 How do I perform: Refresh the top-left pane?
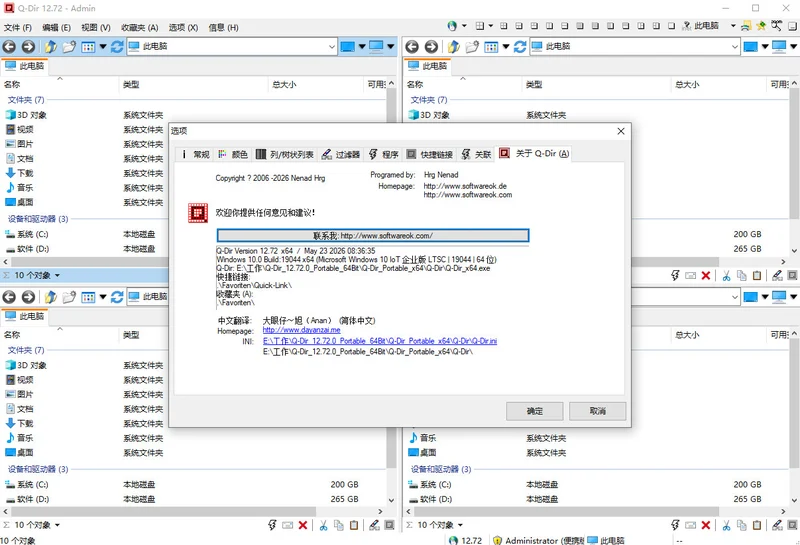pyautogui.click(x=117, y=47)
